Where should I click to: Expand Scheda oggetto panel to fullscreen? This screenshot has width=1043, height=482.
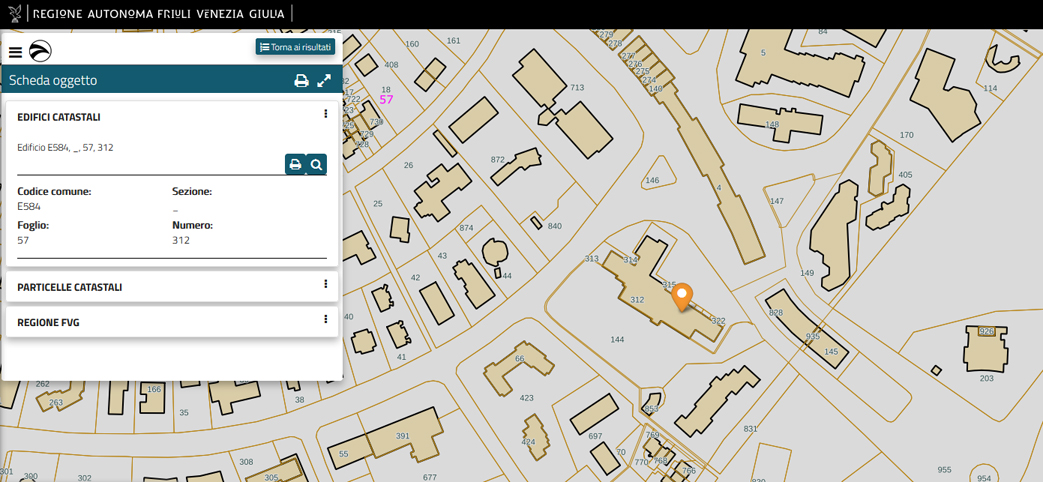point(324,81)
